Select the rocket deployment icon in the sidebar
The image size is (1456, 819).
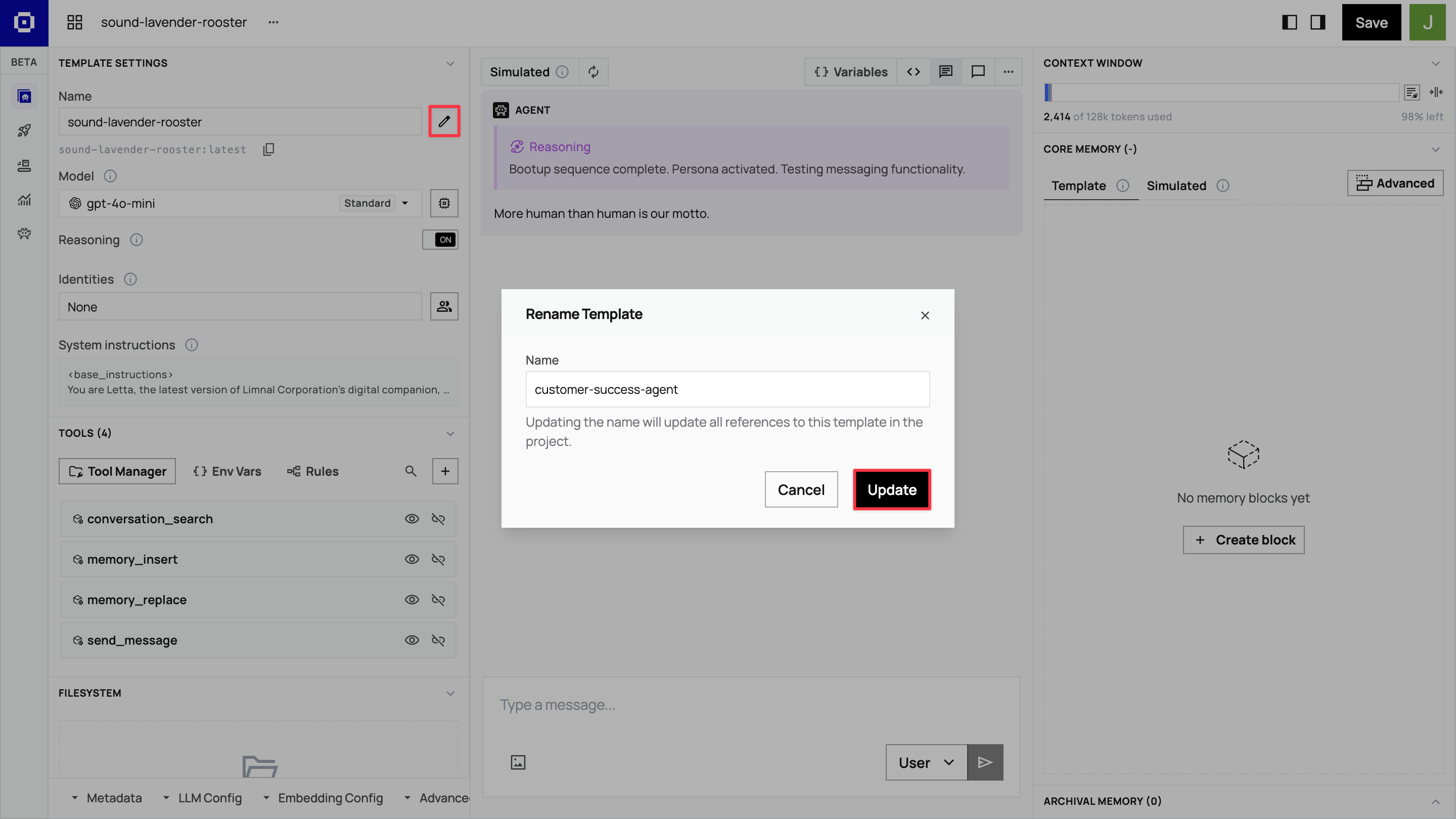pyautogui.click(x=24, y=130)
